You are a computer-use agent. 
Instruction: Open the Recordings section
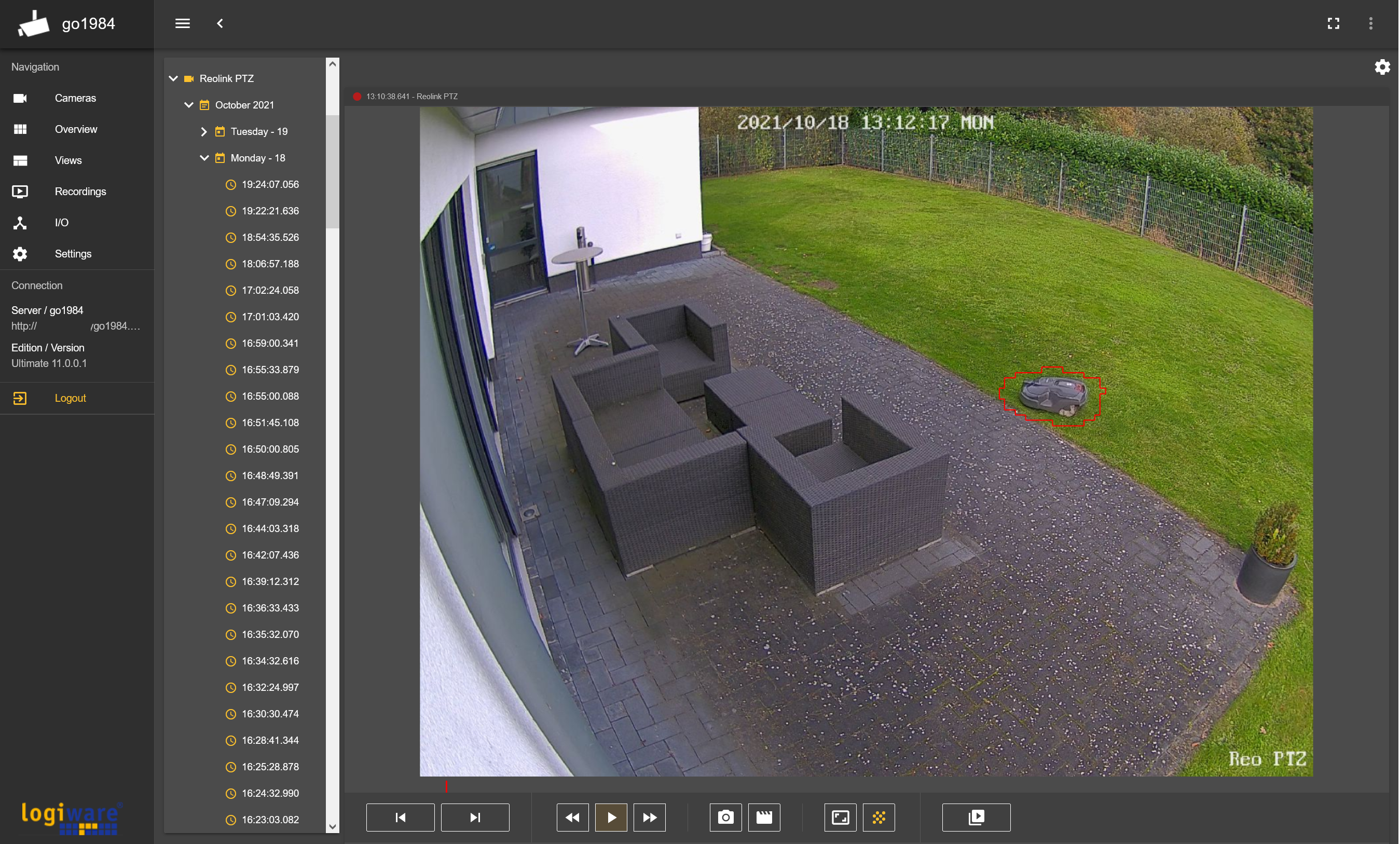click(x=80, y=192)
